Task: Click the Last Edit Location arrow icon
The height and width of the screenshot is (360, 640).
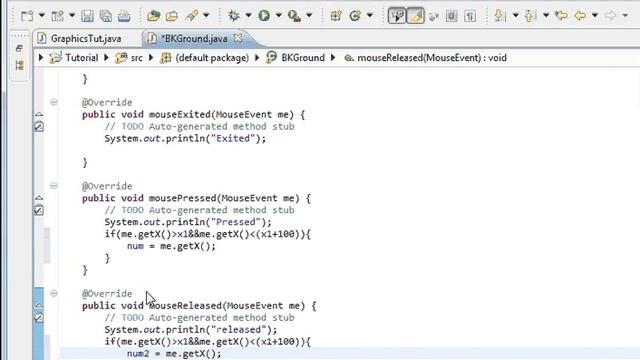Action: [x=562, y=16]
